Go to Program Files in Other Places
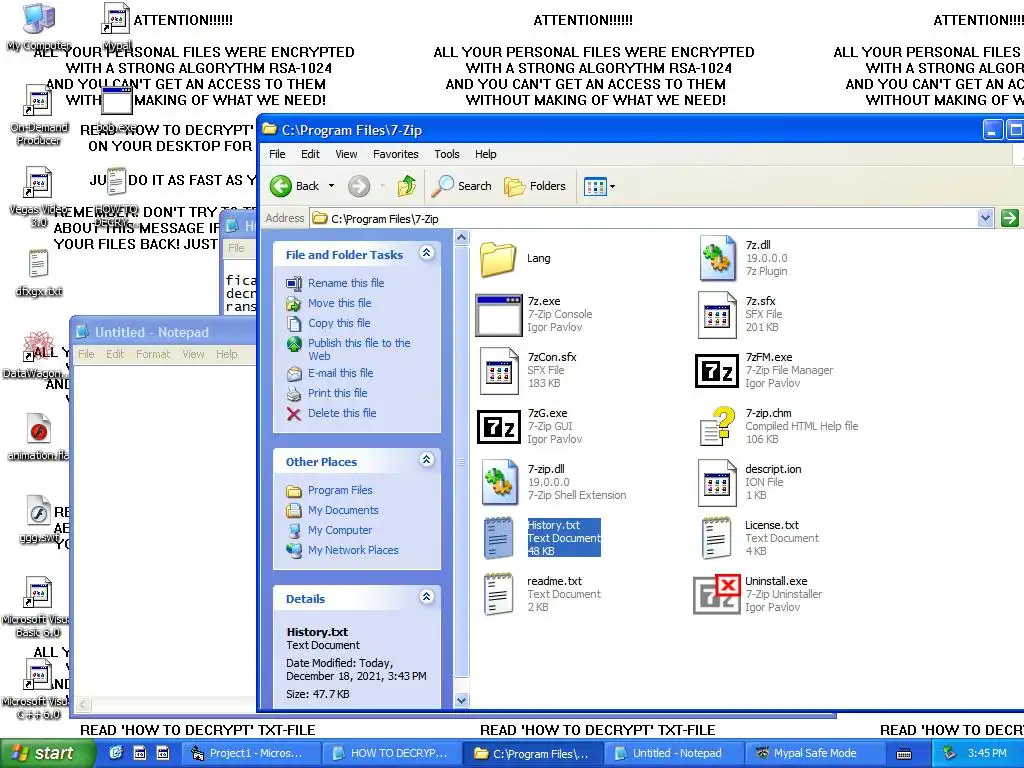 pyautogui.click(x=340, y=490)
